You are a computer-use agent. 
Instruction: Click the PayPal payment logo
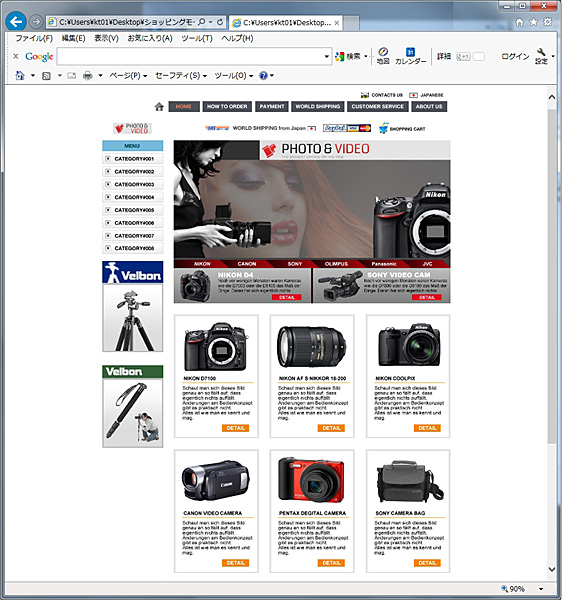tap(334, 128)
